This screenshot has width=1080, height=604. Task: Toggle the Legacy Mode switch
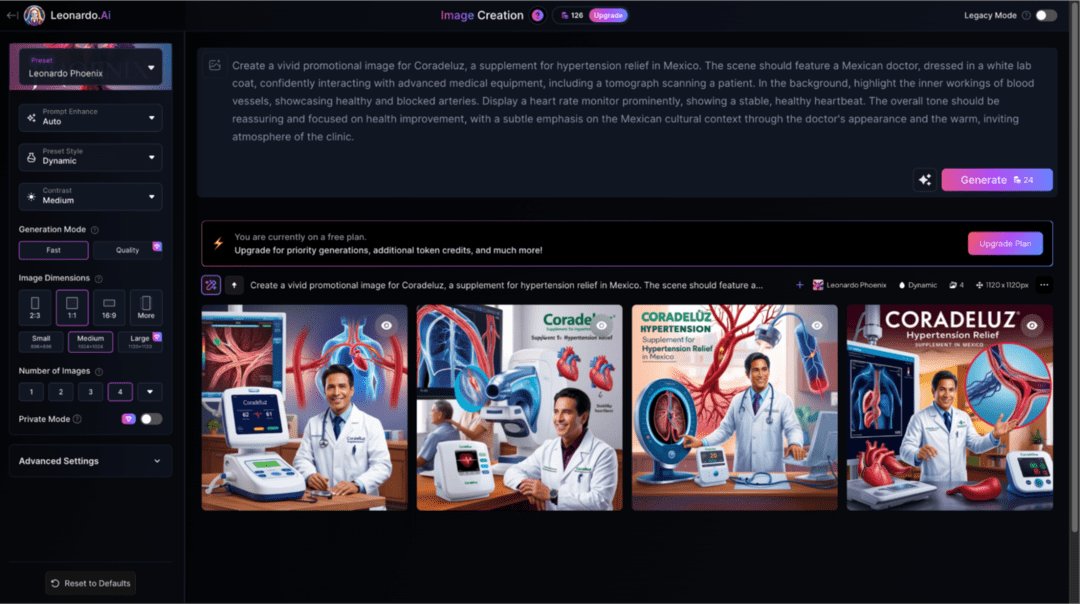1045,15
